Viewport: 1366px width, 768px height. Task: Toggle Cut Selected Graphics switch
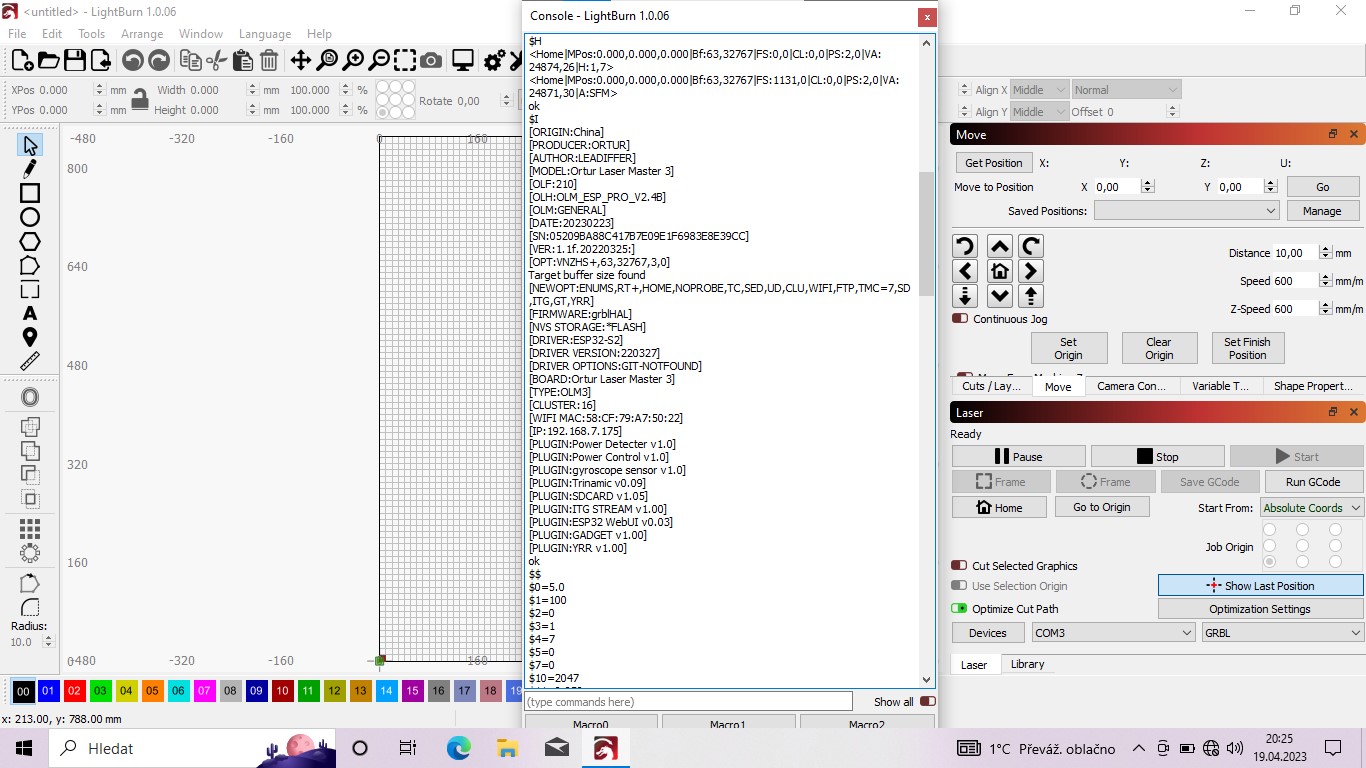[959, 566]
